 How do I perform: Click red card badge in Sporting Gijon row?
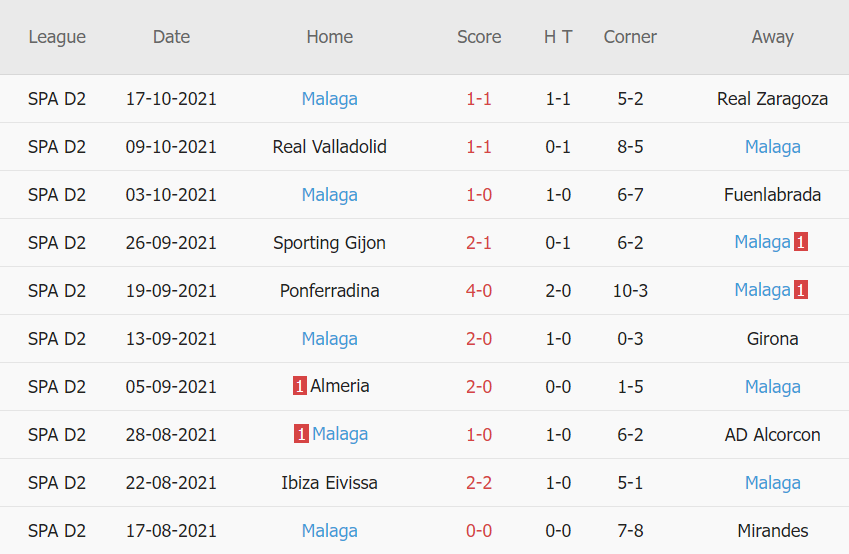(801, 242)
